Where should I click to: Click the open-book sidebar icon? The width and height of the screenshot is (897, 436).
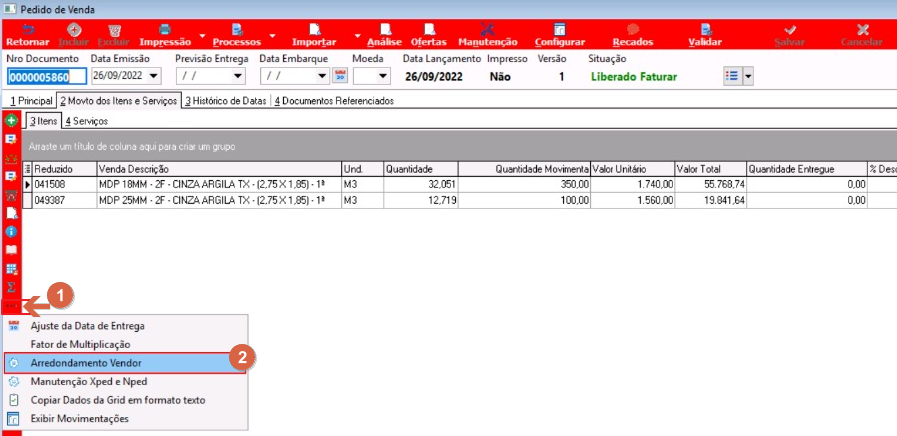(x=11, y=250)
